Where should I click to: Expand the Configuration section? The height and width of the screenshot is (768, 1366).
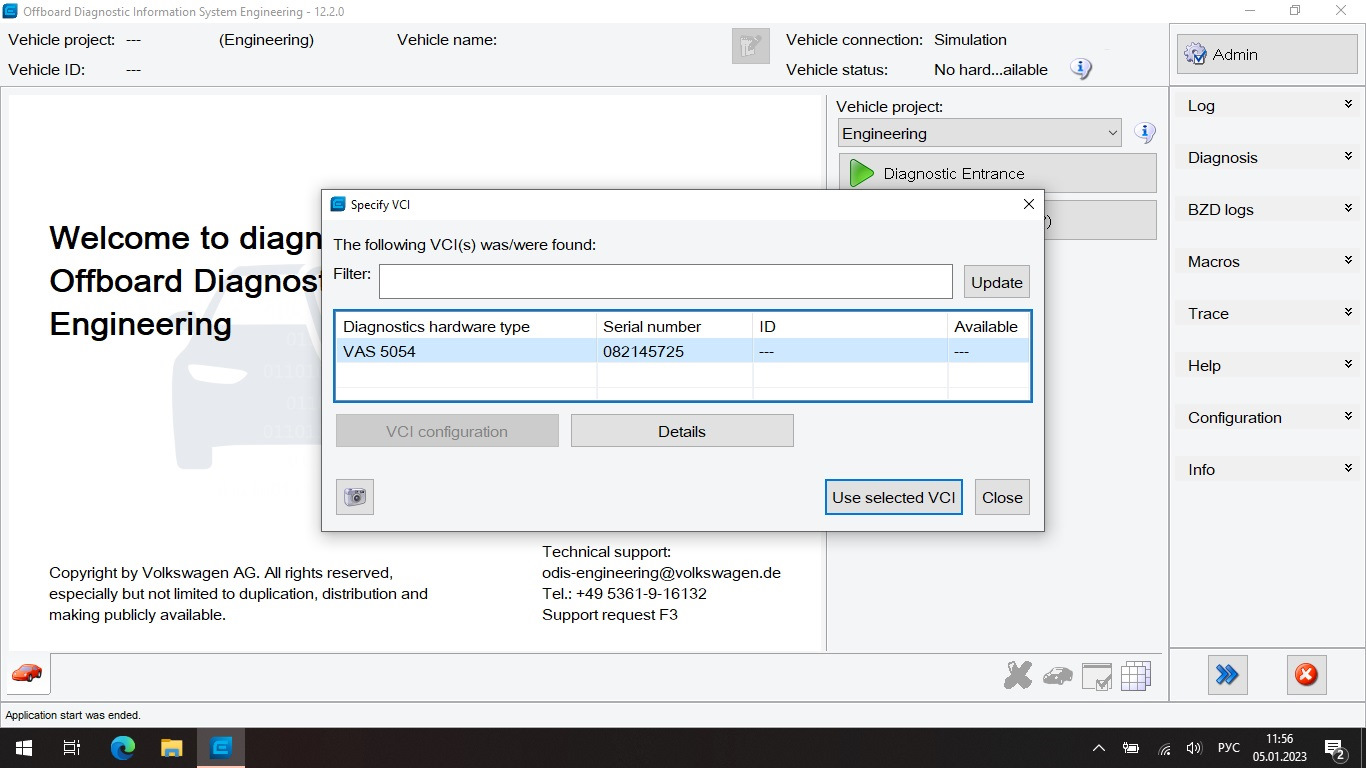point(1267,417)
